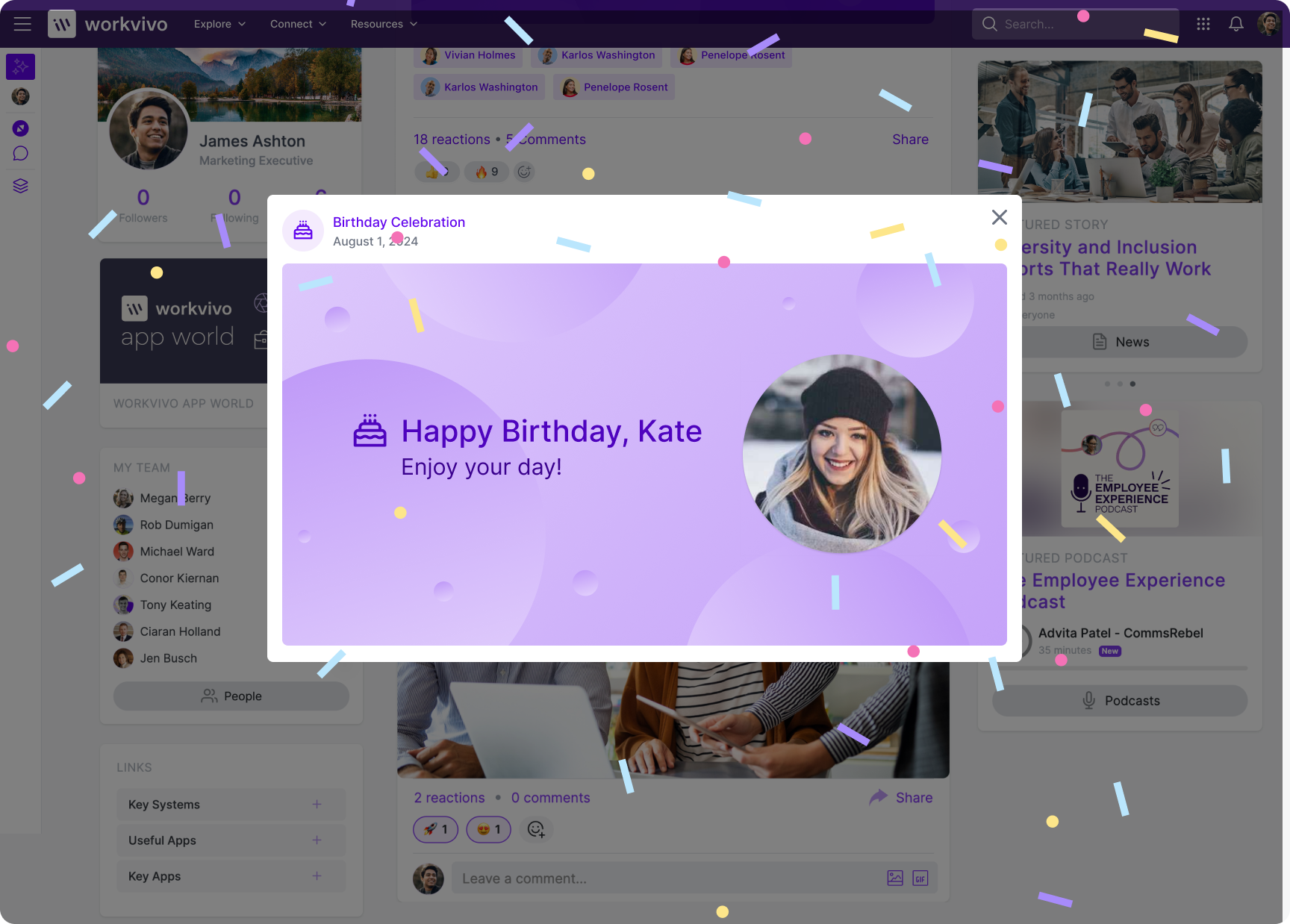Open the News button

coord(1120,342)
